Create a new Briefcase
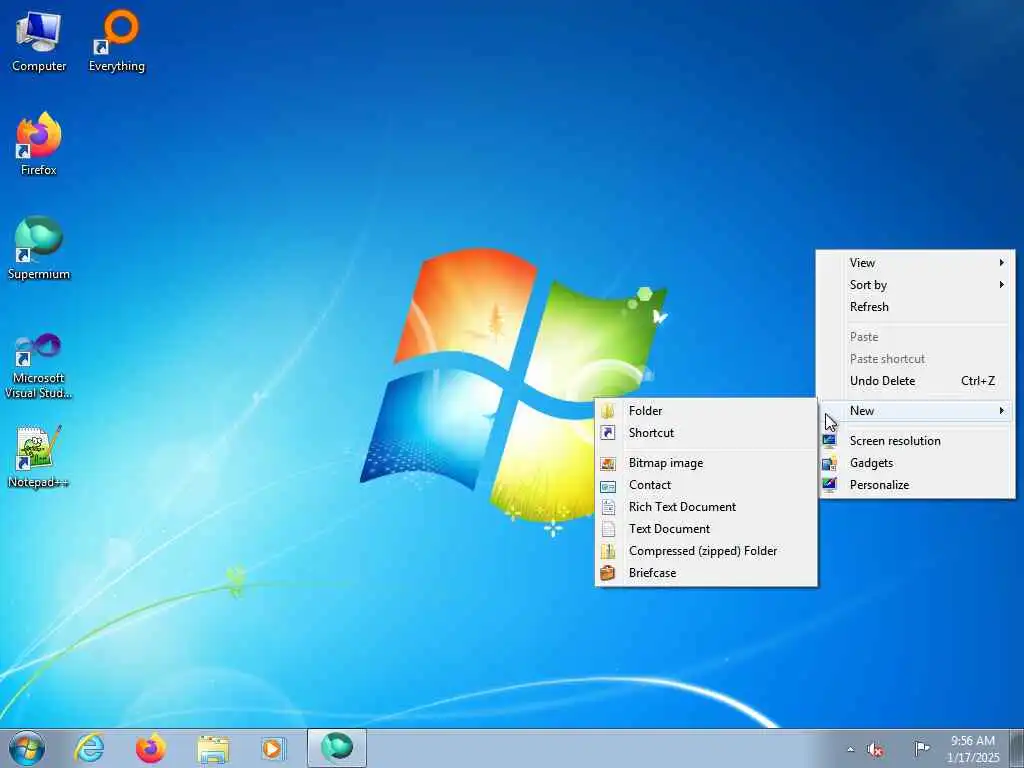This screenshot has height=768, width=1024. click(x=706, y=573)
